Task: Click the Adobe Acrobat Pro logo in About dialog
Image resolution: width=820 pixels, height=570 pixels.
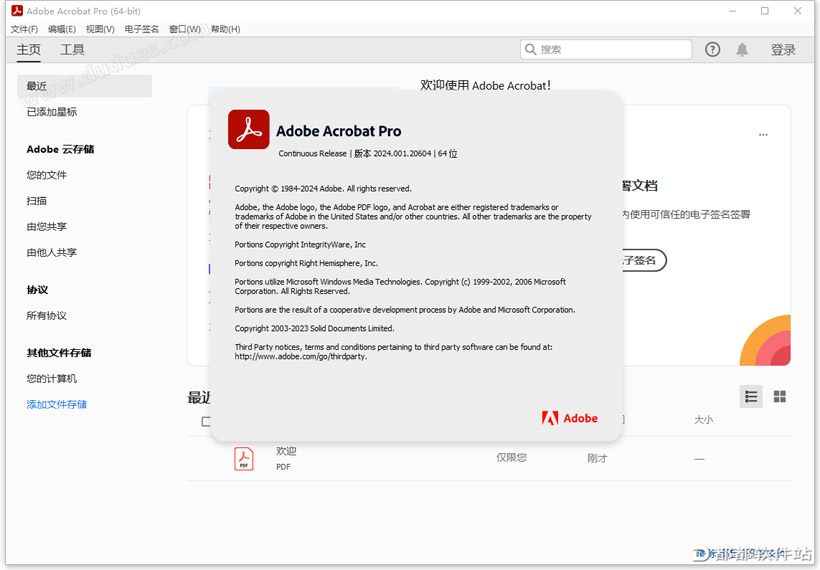Action: 248,129
